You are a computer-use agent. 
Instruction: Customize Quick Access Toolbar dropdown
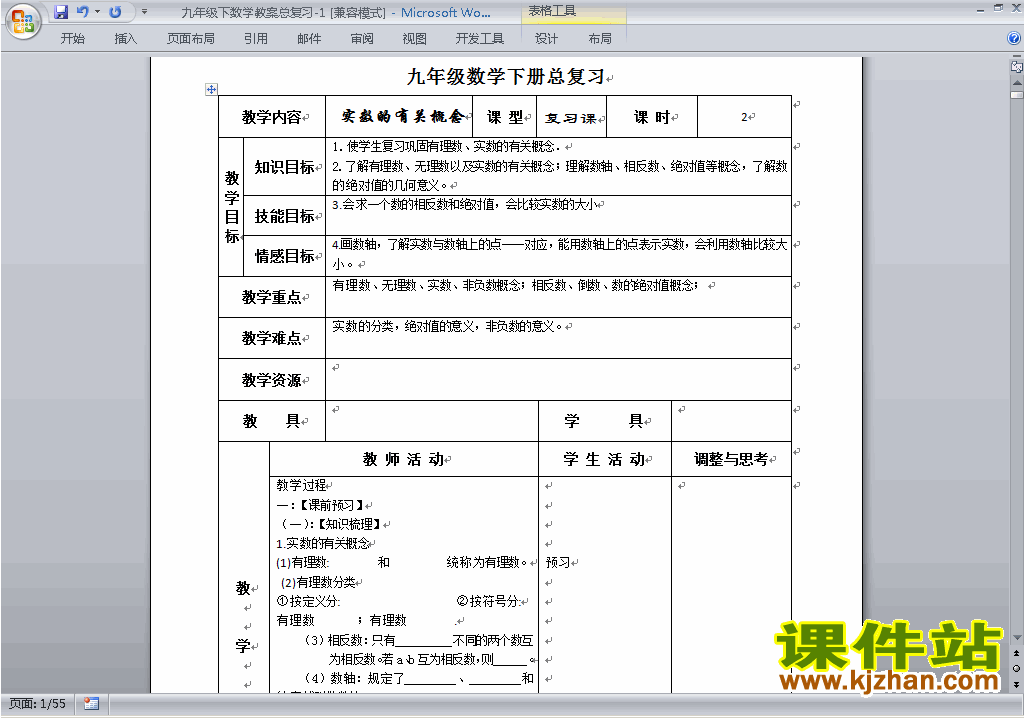(144, 12)
